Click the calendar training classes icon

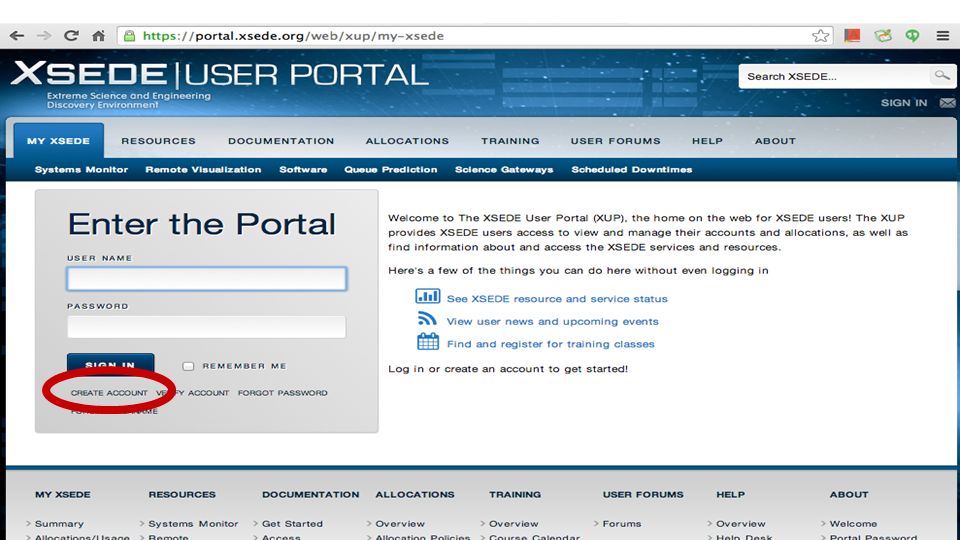click(x=428, y=342)
